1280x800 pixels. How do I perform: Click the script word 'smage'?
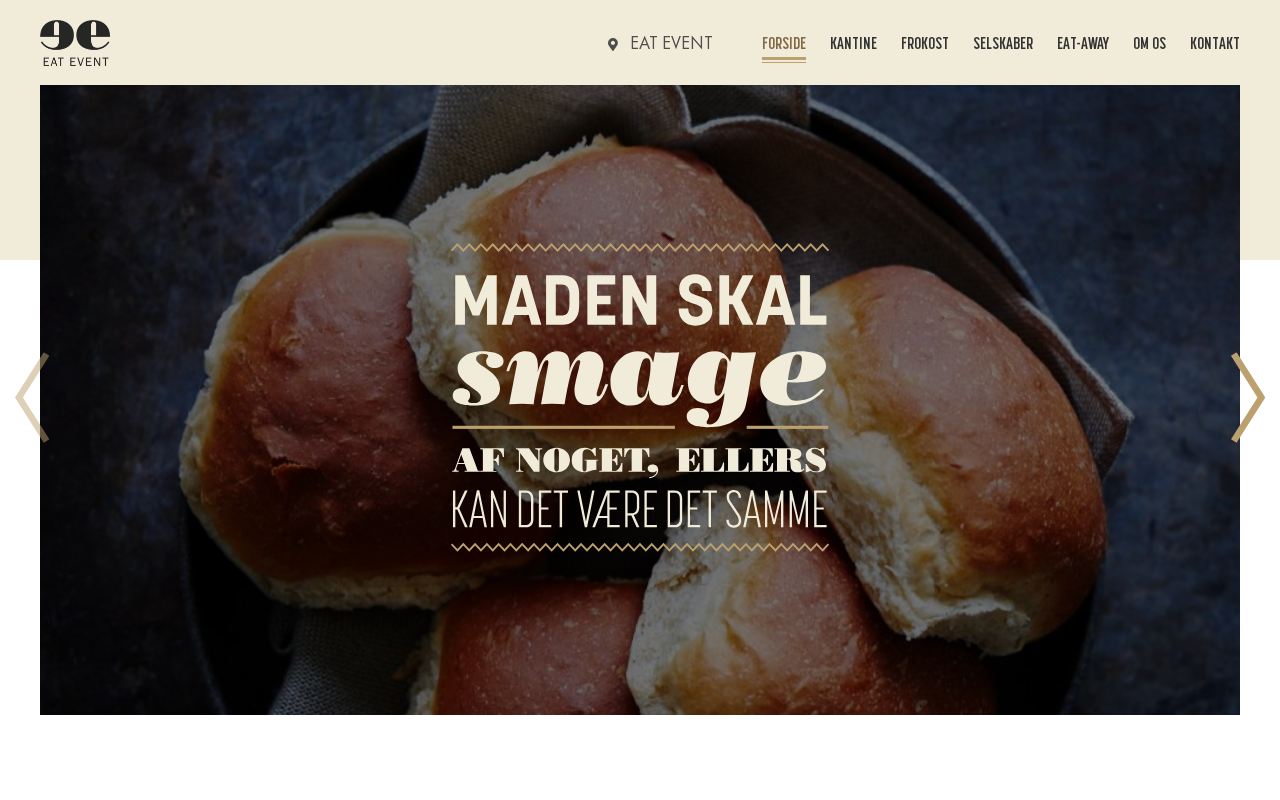640,378
